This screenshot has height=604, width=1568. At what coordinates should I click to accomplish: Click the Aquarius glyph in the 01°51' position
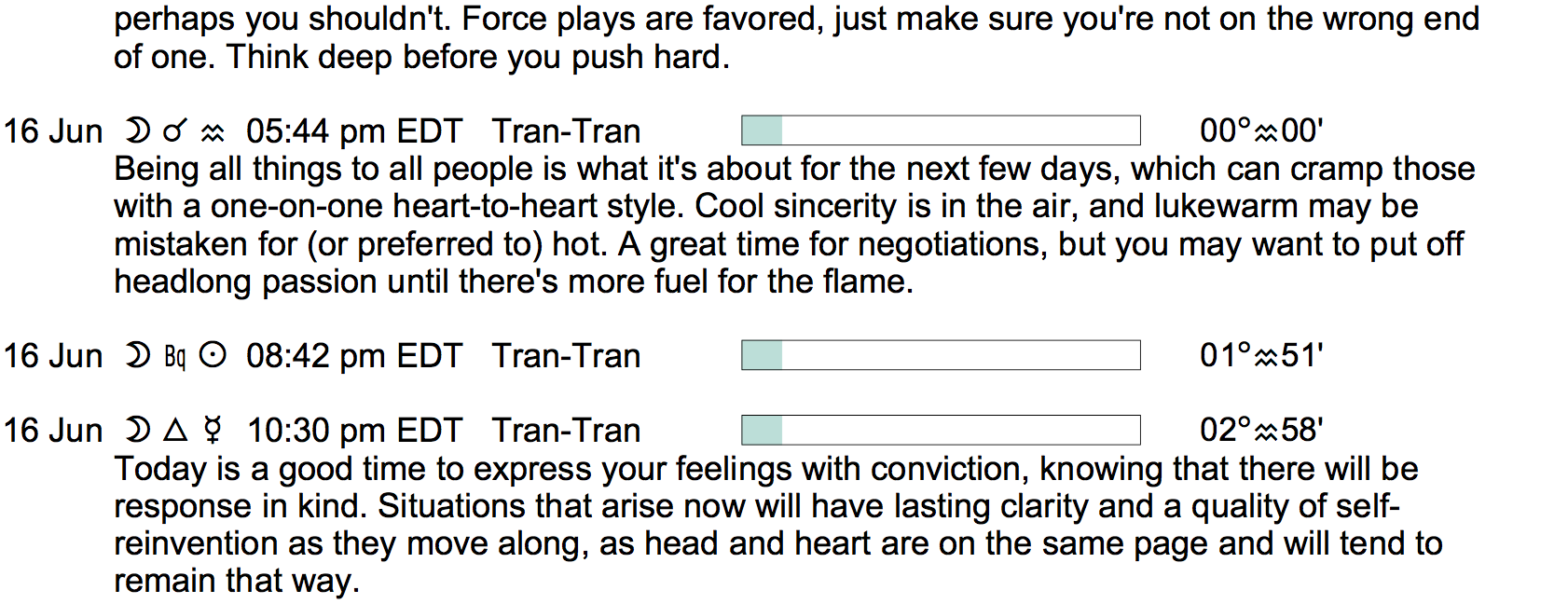coord(1266,357)
